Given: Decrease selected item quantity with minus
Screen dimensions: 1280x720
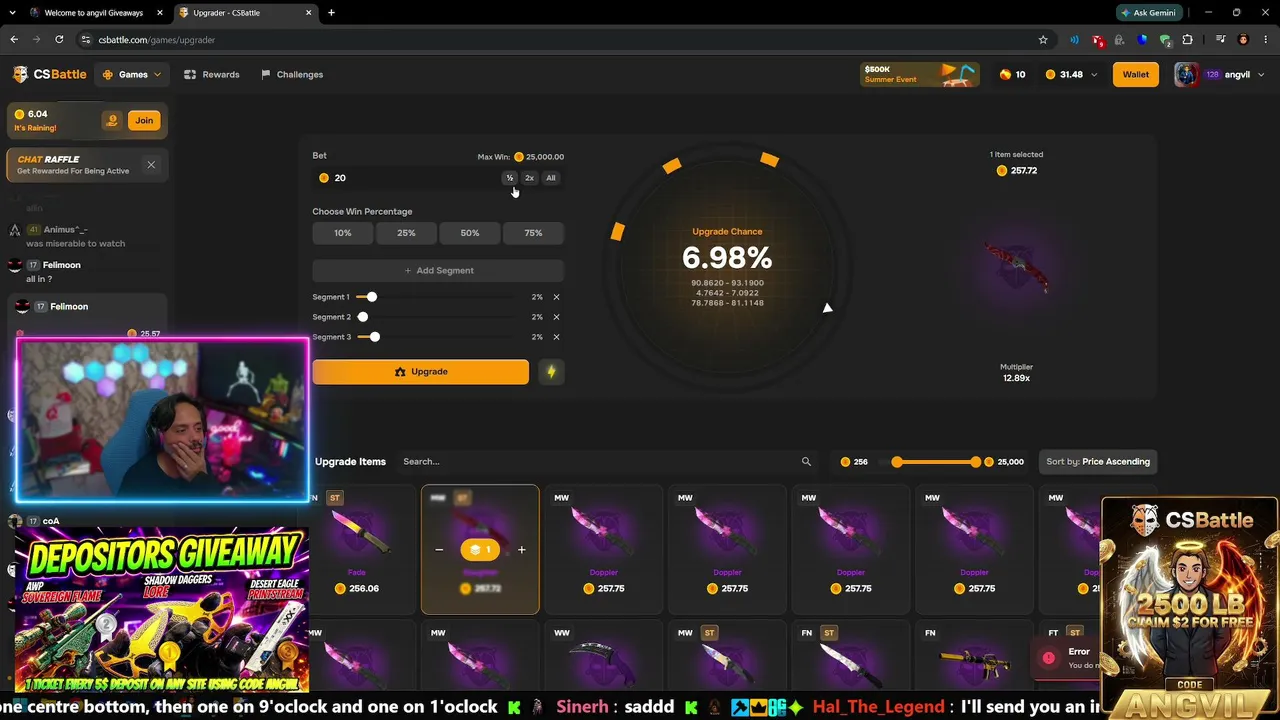Looking at the screenshot, I should tap(439, 550).
